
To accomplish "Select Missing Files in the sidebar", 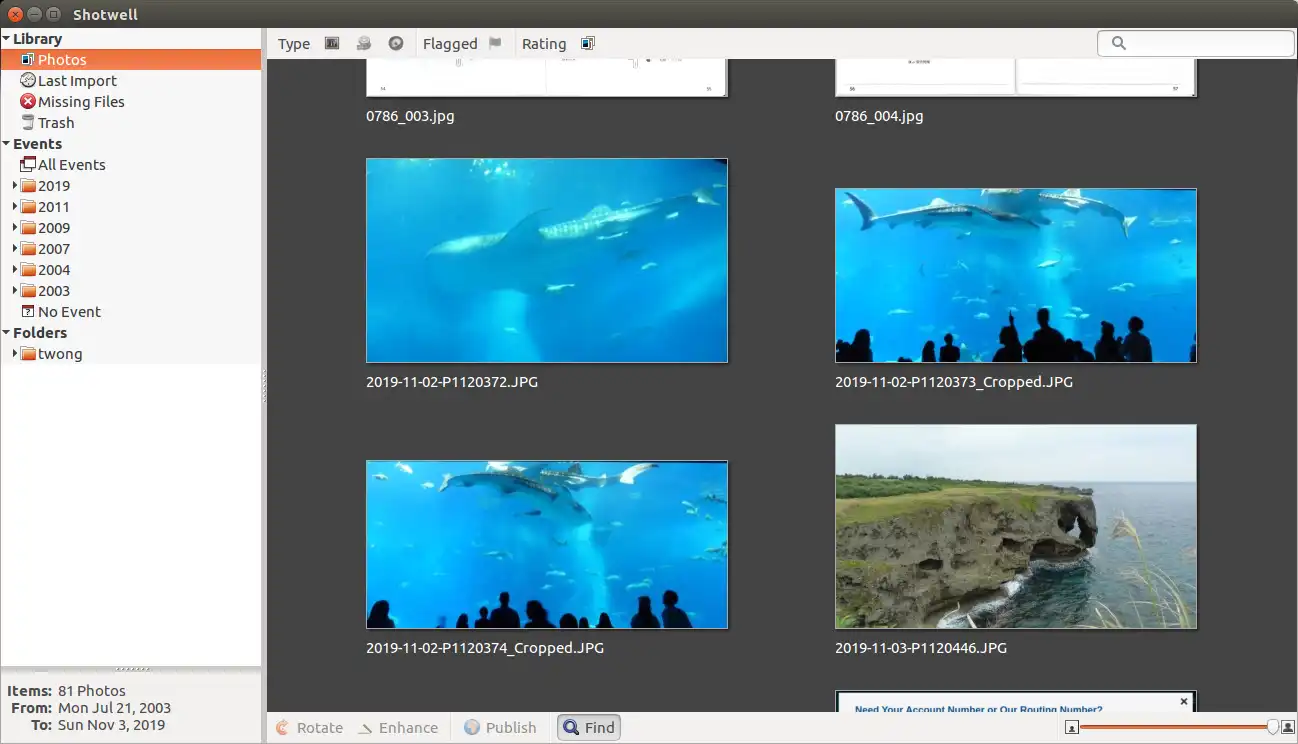I will click(81, 102).
